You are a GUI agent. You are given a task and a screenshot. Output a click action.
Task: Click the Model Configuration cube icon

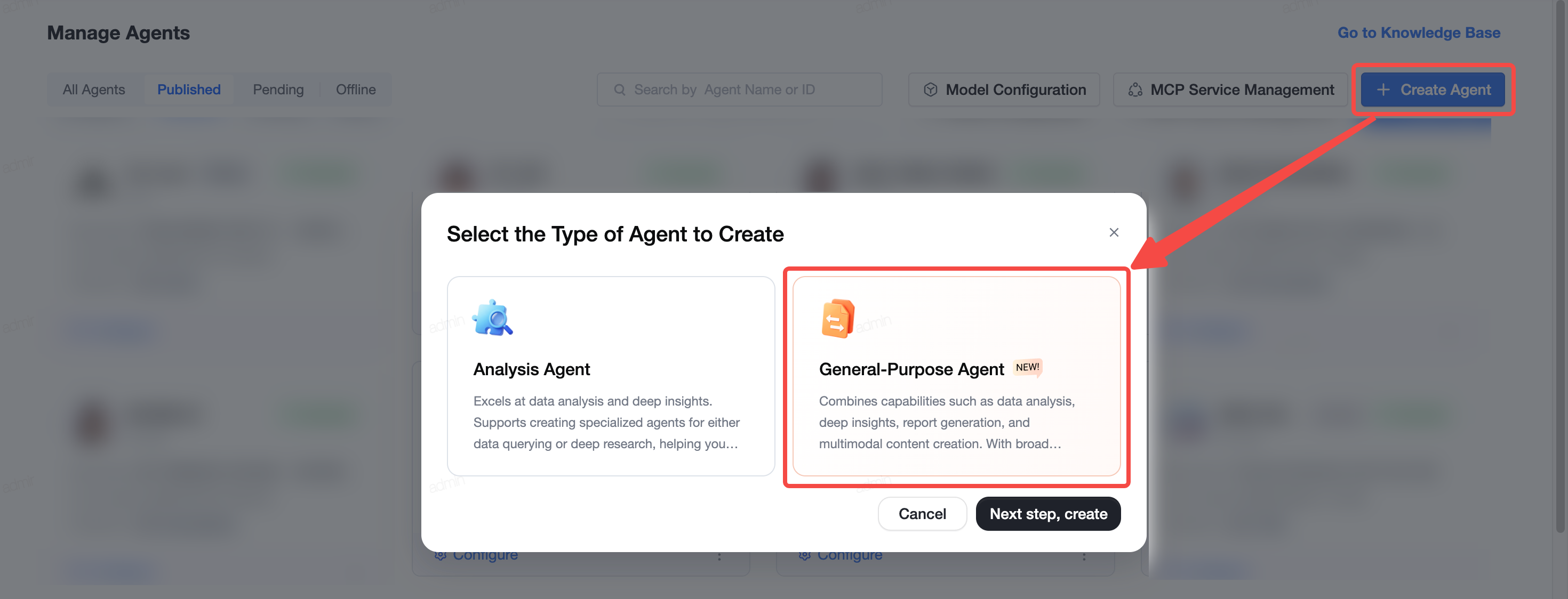(x=930, y=90)
